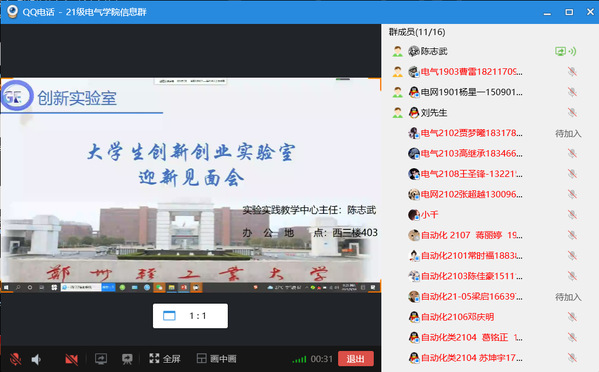The image size is (599, 372).
Task: Click 陈志武's green screen-sharing status icon
Action: [565, 51]
